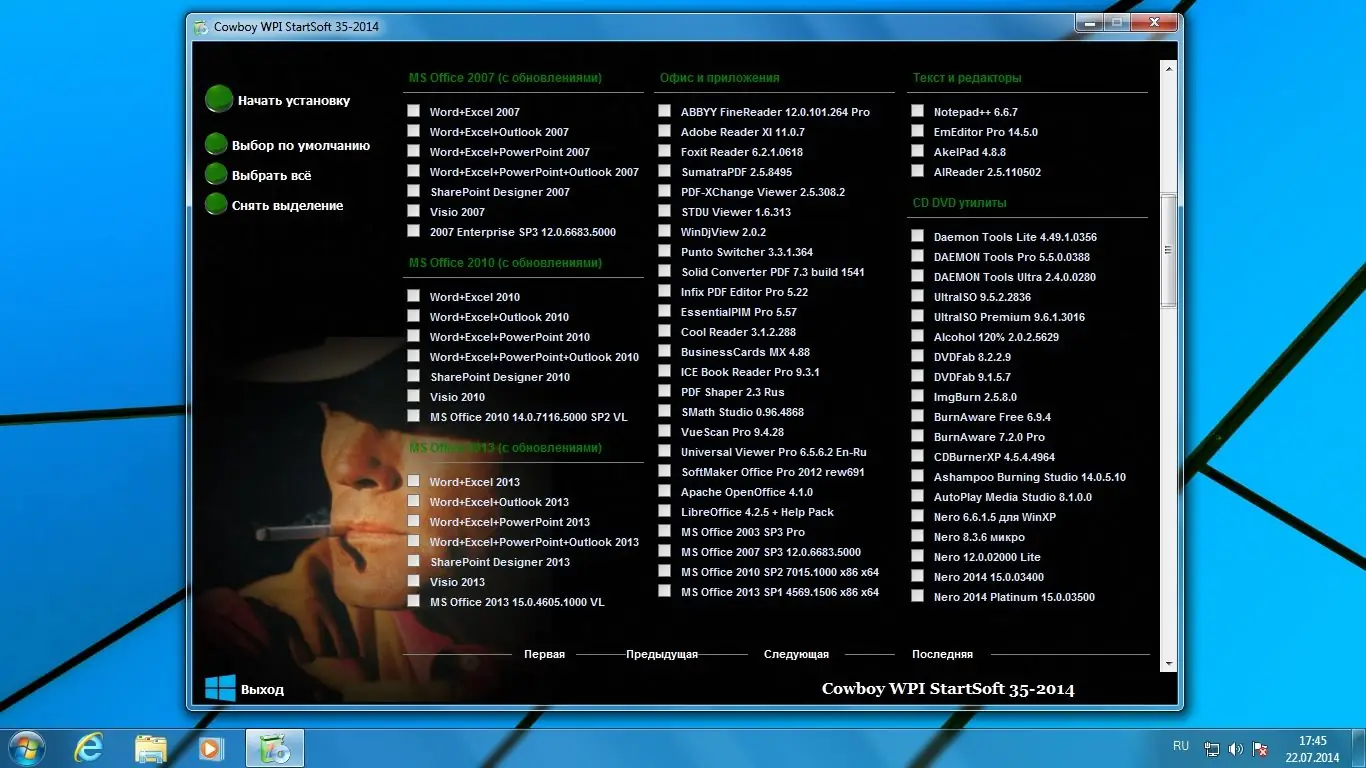
Task: Click the RU language indicator
Action: point(1181,746)
